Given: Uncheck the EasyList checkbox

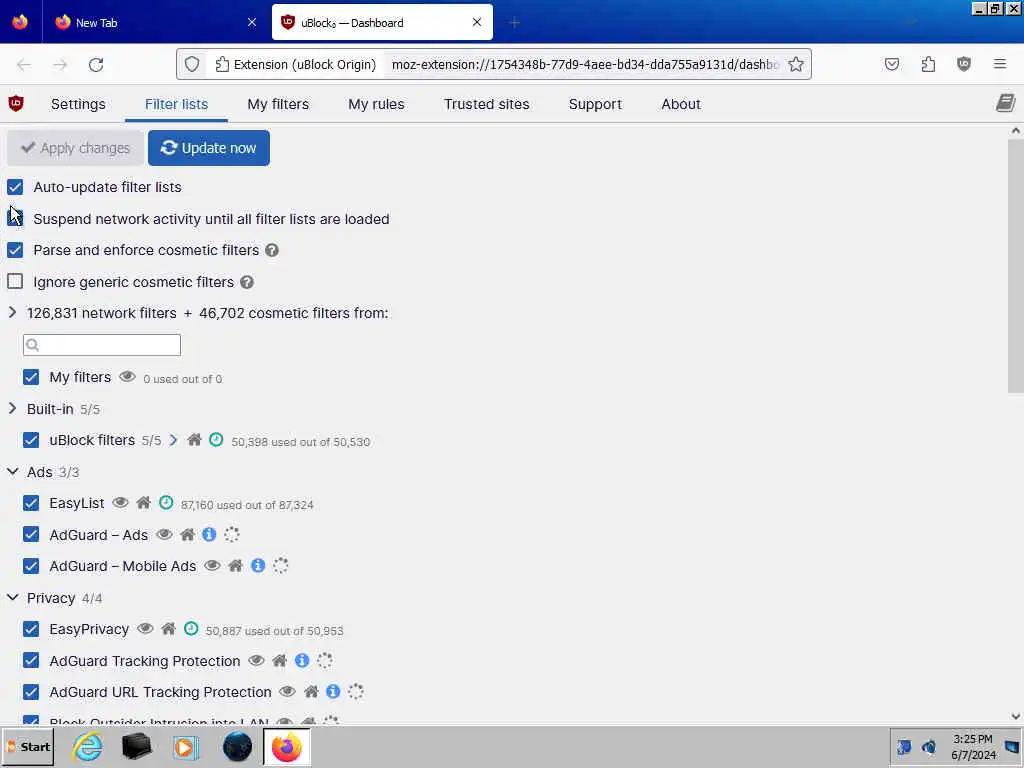Looking at the screenshot, I should (x=31, y=503).
